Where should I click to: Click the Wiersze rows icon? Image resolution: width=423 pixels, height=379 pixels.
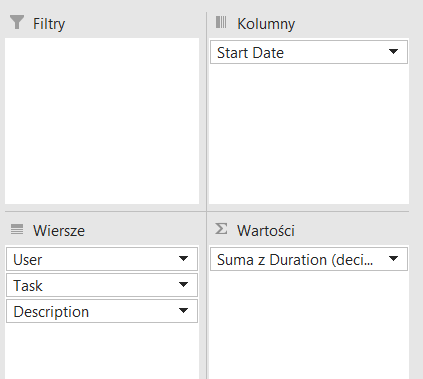[x=17, y=229]
